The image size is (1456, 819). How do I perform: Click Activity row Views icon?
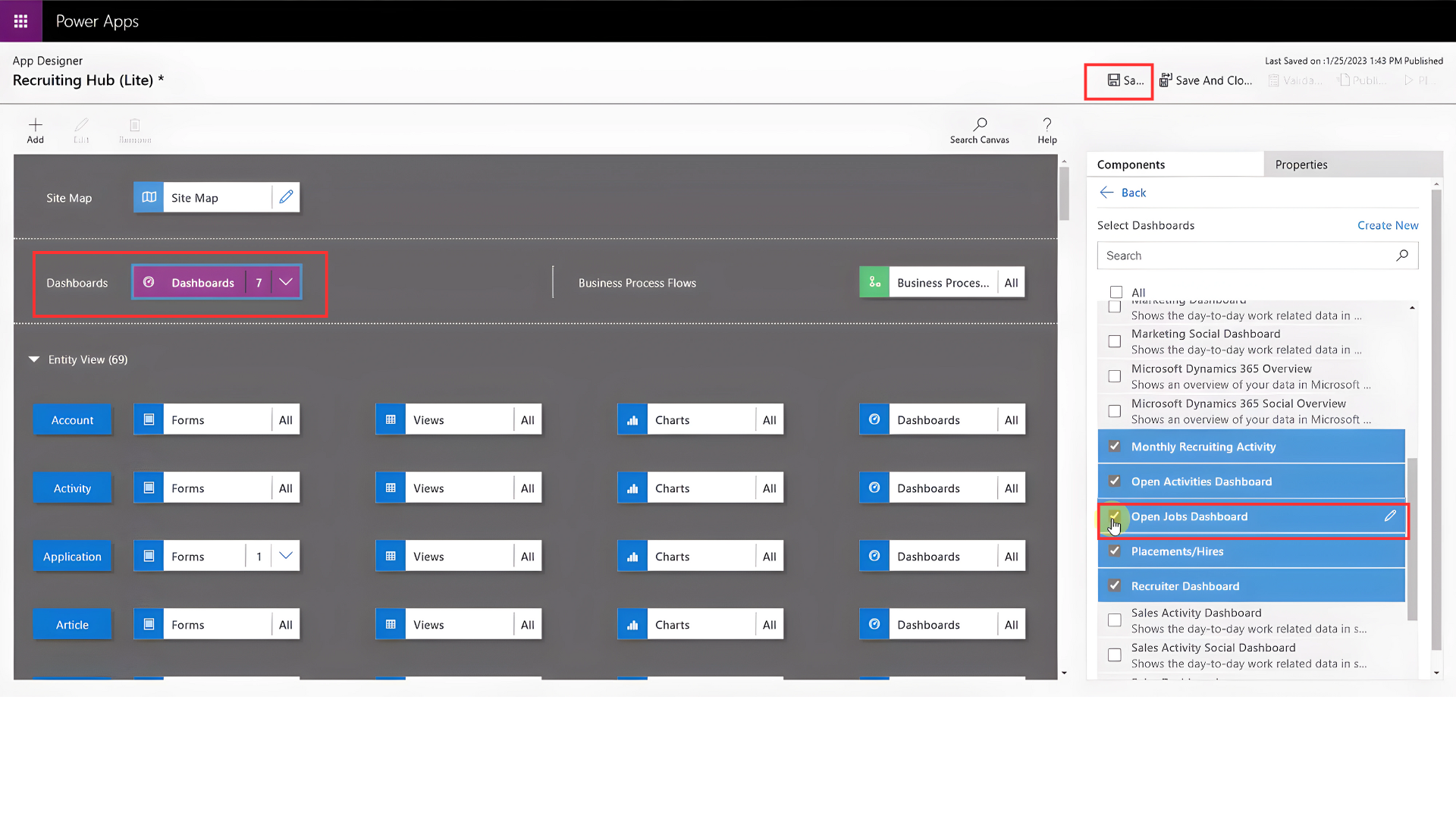pyautogui.click(x=391, y=488)
